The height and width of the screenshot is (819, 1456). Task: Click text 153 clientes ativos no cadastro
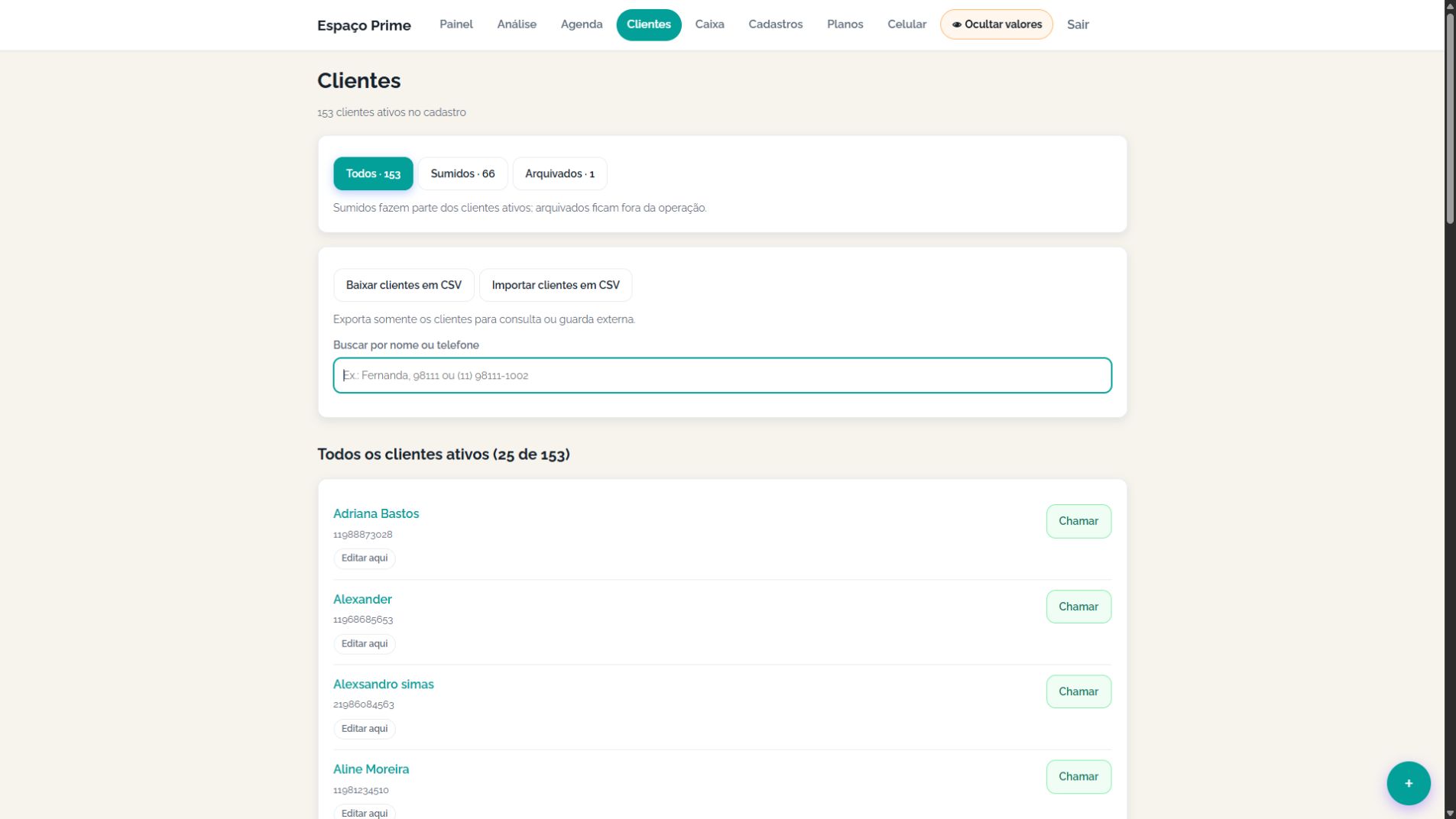tap(391, 112)
